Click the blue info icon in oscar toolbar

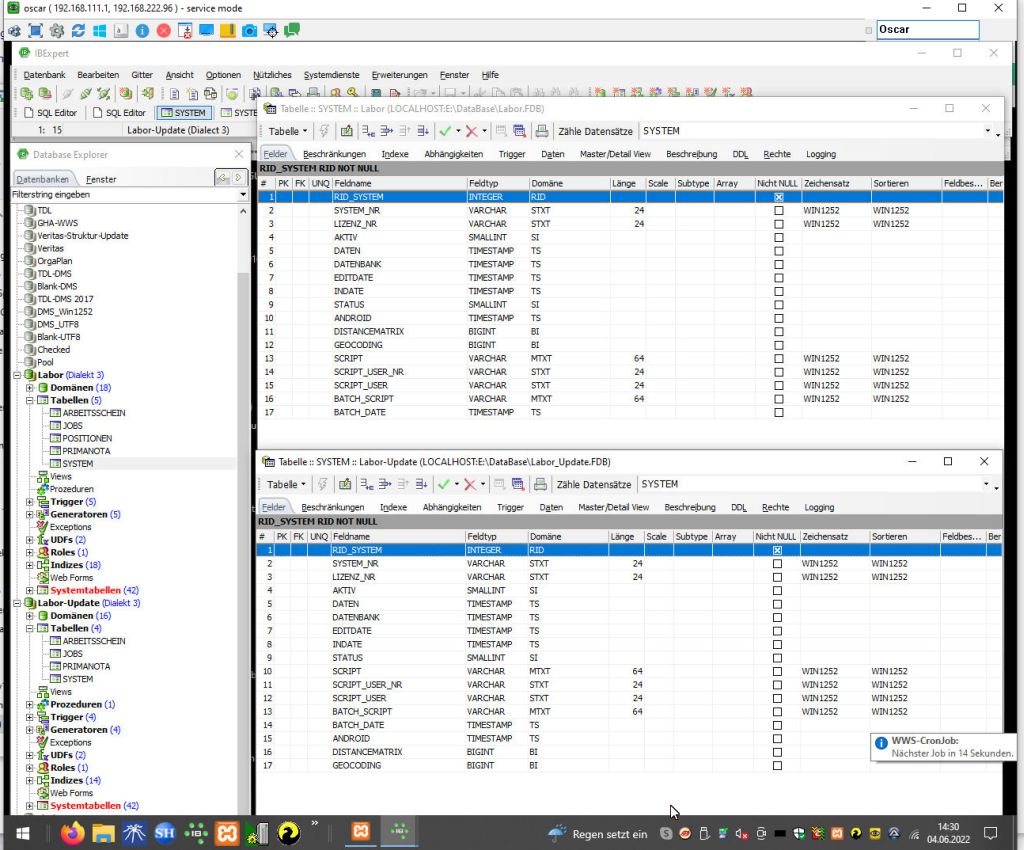click(142, 30)
